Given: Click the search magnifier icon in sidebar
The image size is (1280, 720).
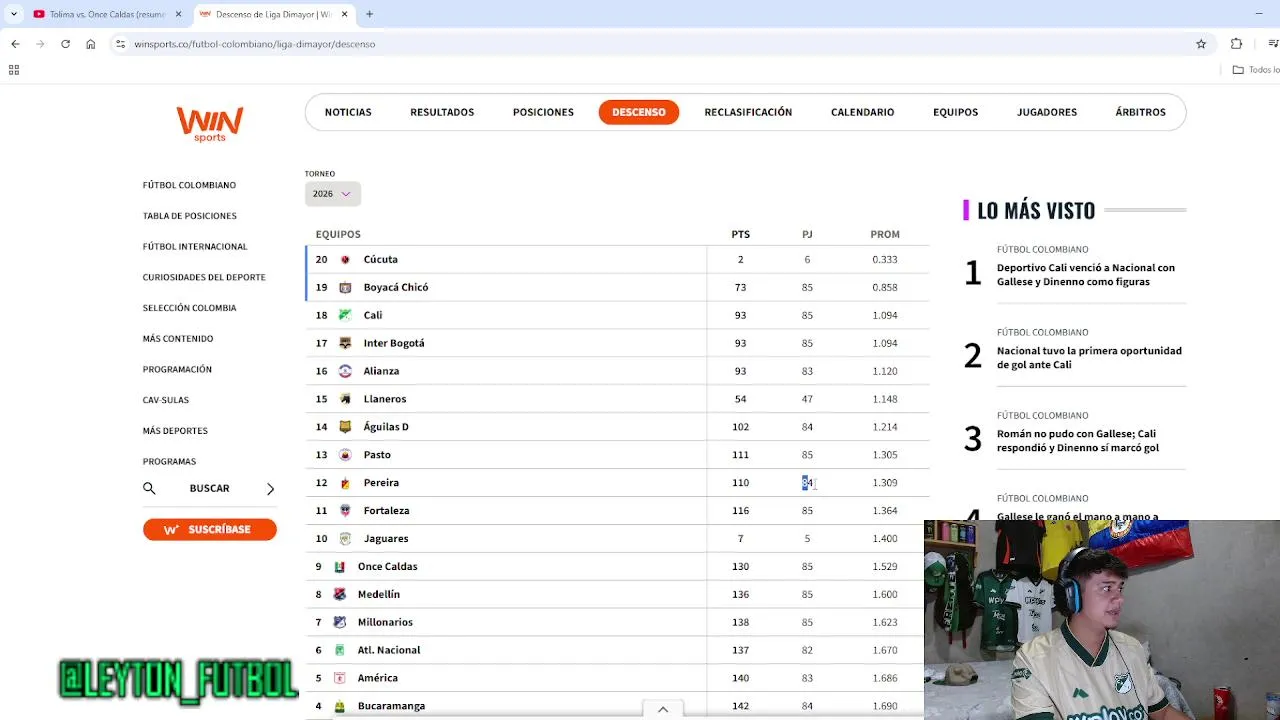Looking at the screenshot, I should 149,488.
